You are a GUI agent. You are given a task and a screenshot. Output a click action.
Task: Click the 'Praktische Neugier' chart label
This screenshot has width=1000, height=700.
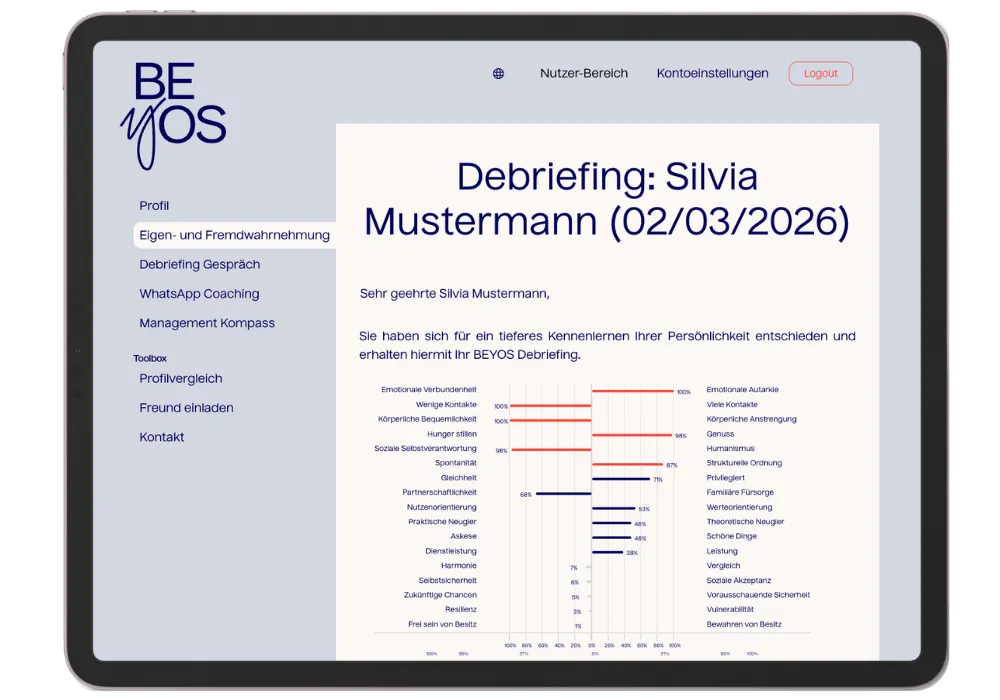443,521
